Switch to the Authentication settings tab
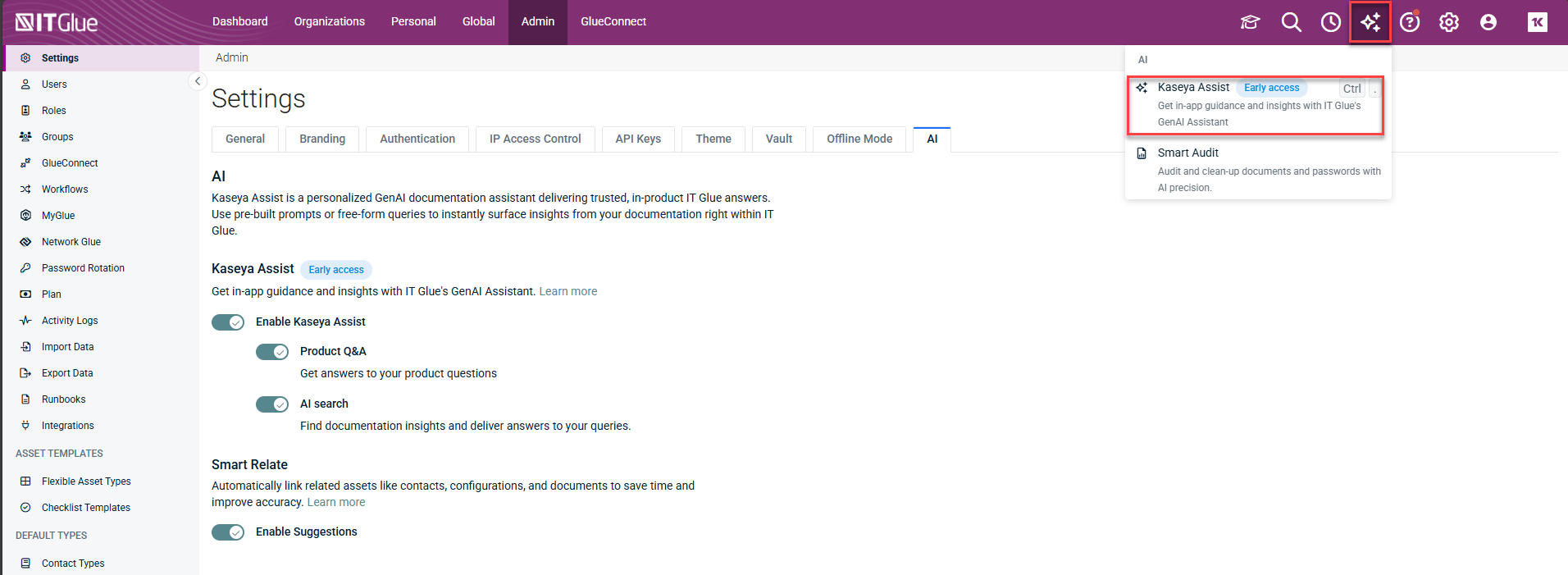 (x=417, y=139)
